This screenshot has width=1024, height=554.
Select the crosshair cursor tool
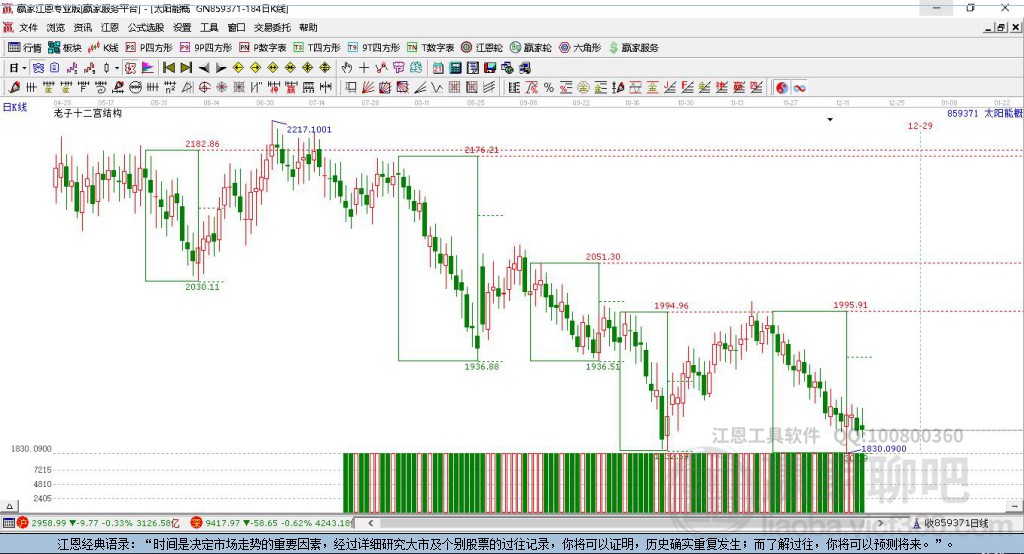pyautogui.click(x=364, y=68)
